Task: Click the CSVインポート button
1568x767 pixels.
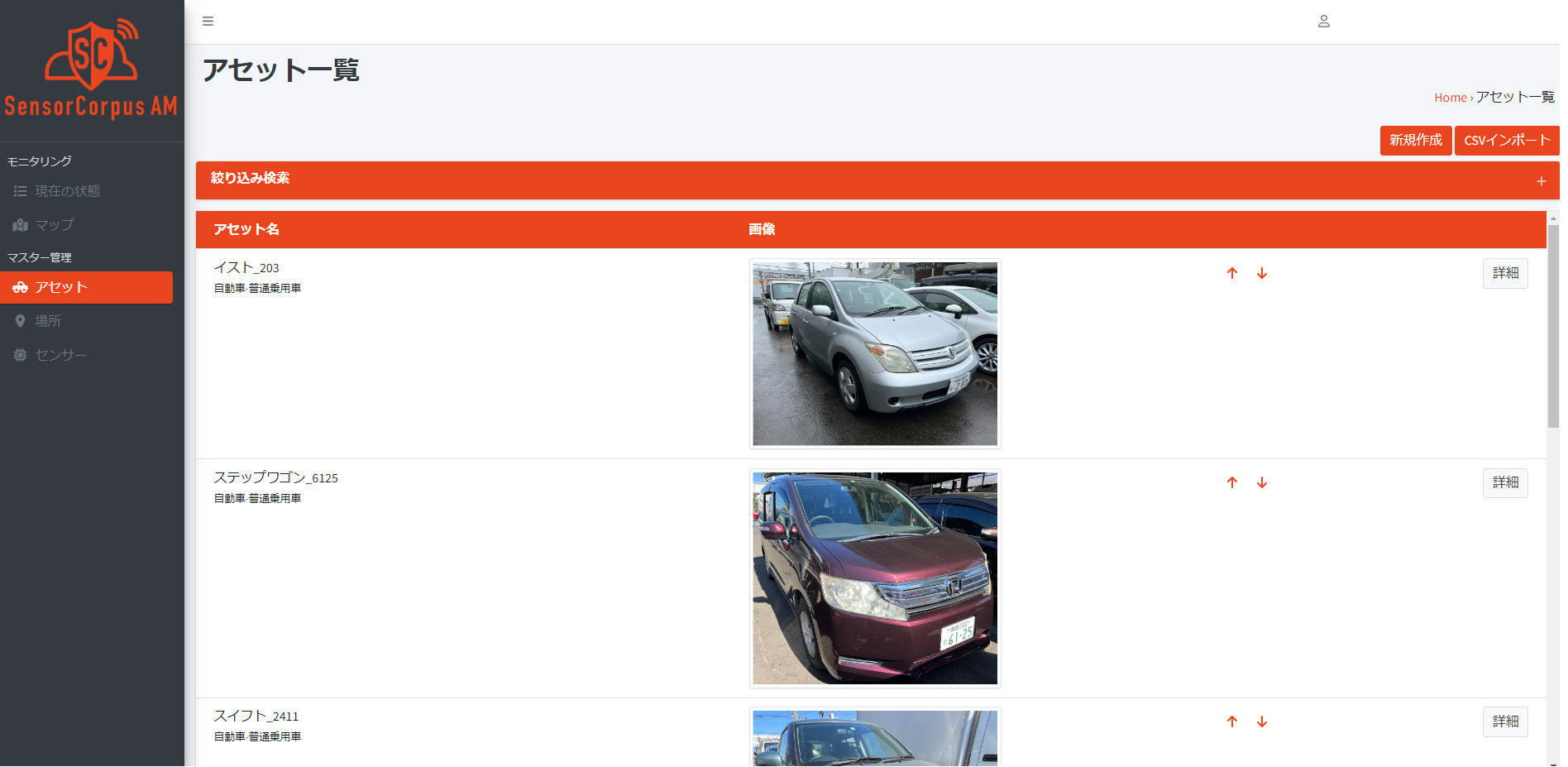Action: point(1507,141)
